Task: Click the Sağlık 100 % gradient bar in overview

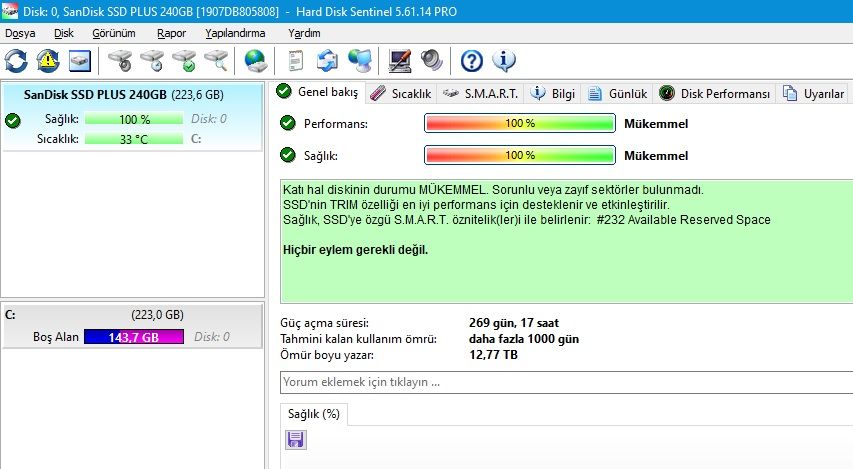Action: [x=520, y=155]
